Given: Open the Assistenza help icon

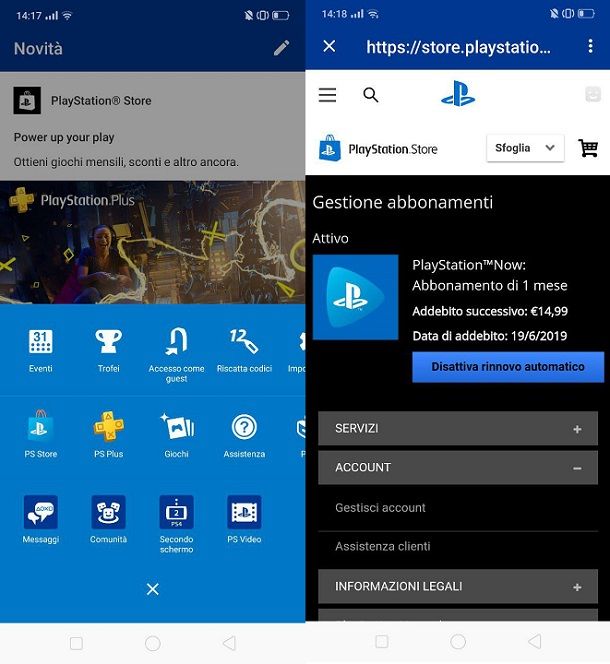Looking at the screenshot, I should pyautogui.click(x=244, y=427).
